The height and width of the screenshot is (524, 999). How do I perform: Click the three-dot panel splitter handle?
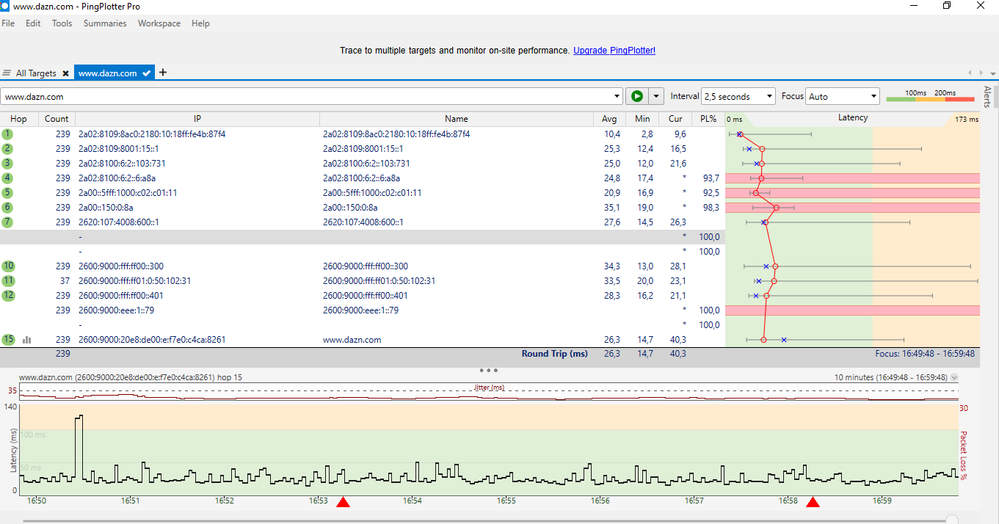489,370
